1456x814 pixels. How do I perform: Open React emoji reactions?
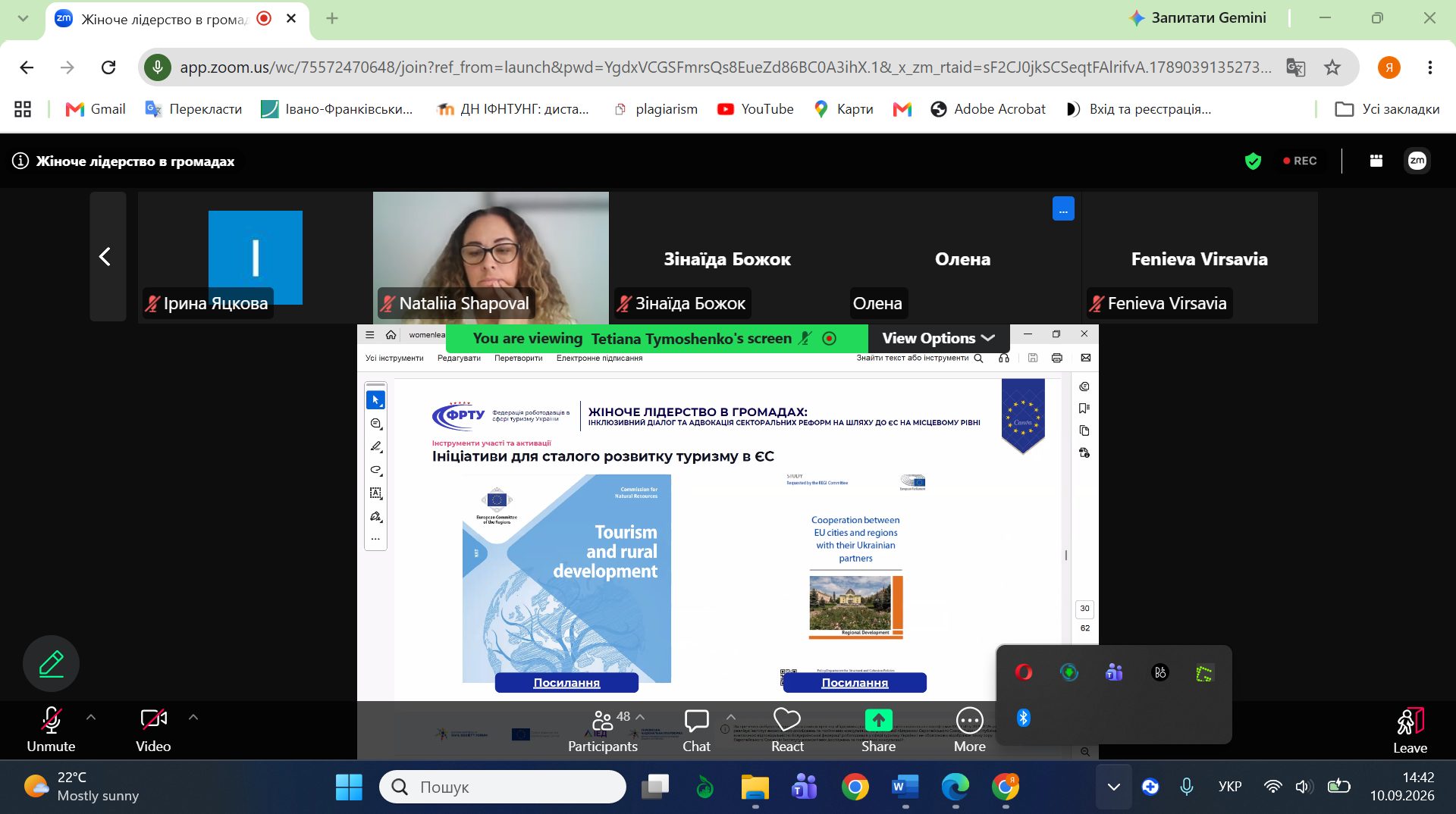(787, 730)
